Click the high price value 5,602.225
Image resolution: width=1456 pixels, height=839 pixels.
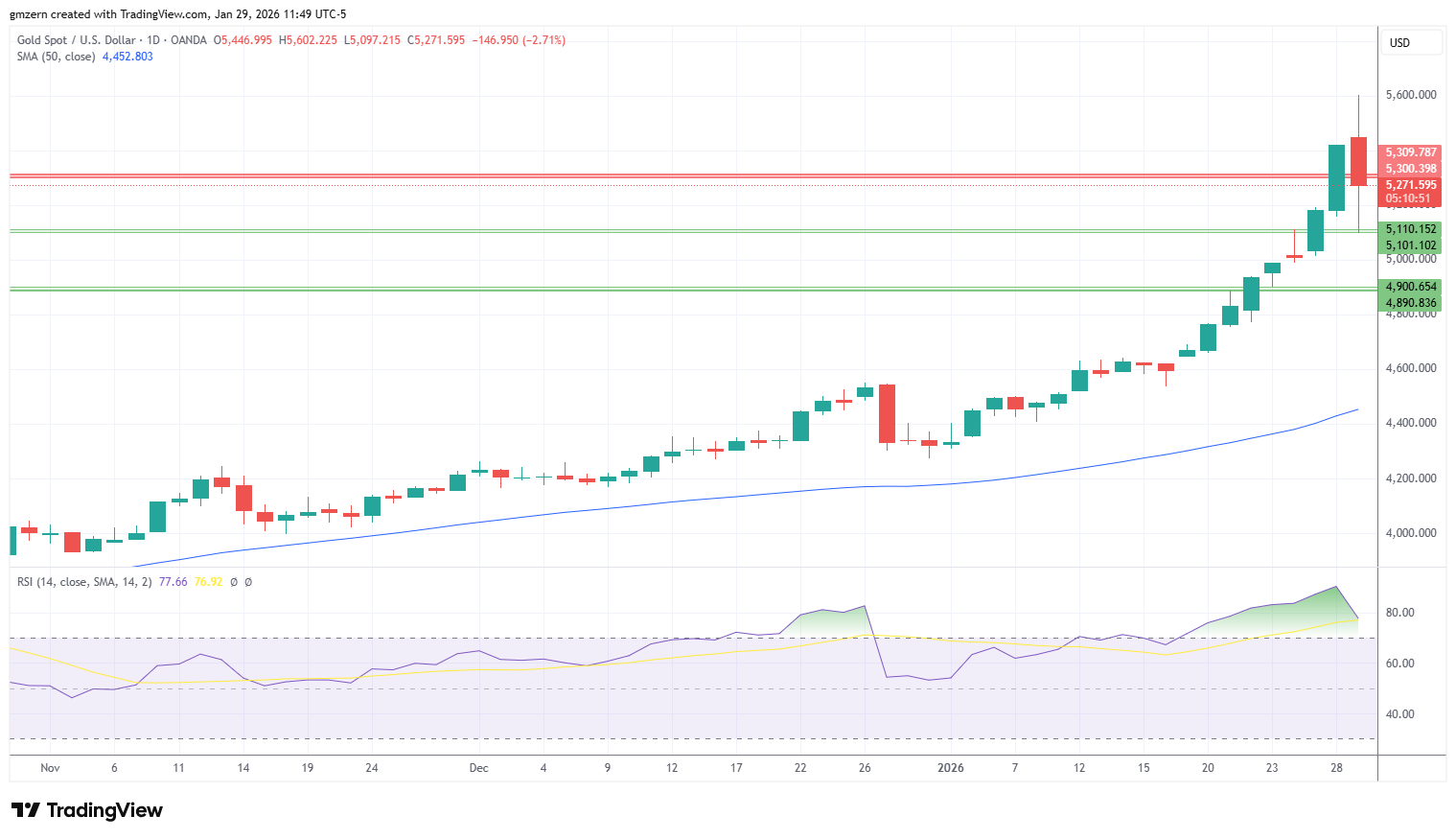(311, 40)
